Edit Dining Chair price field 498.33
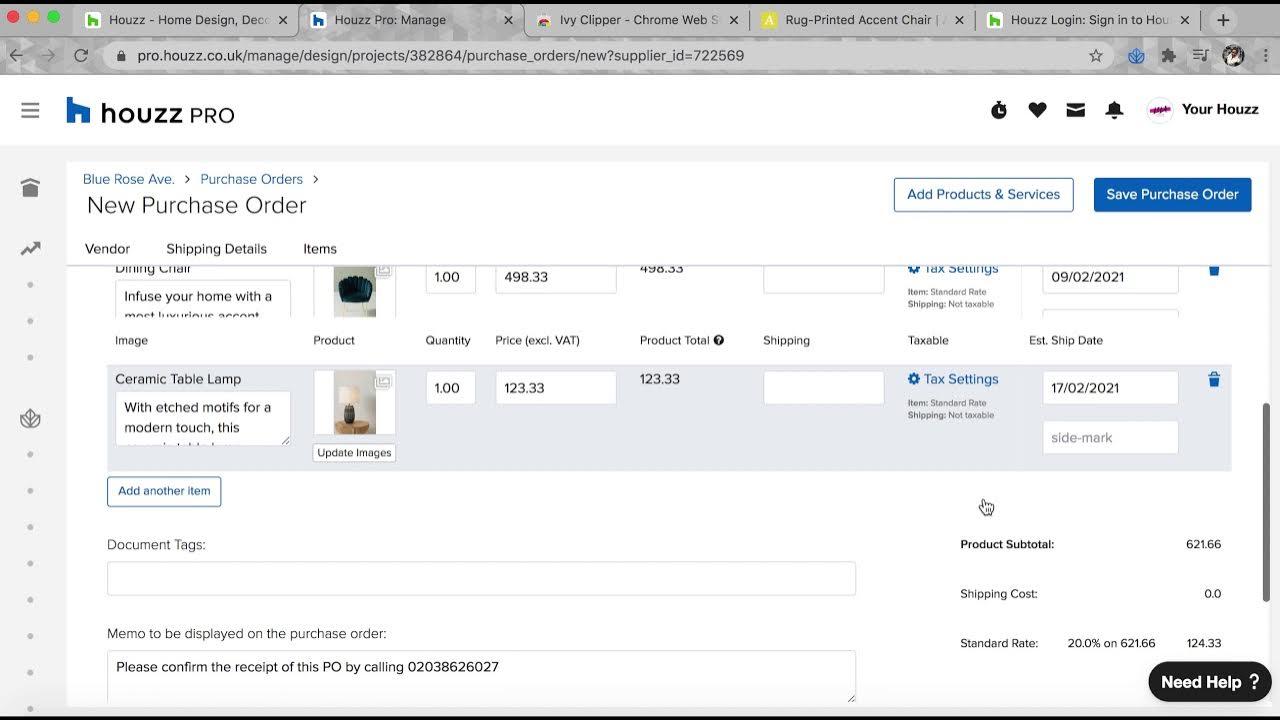 click(x=555, y=278)
